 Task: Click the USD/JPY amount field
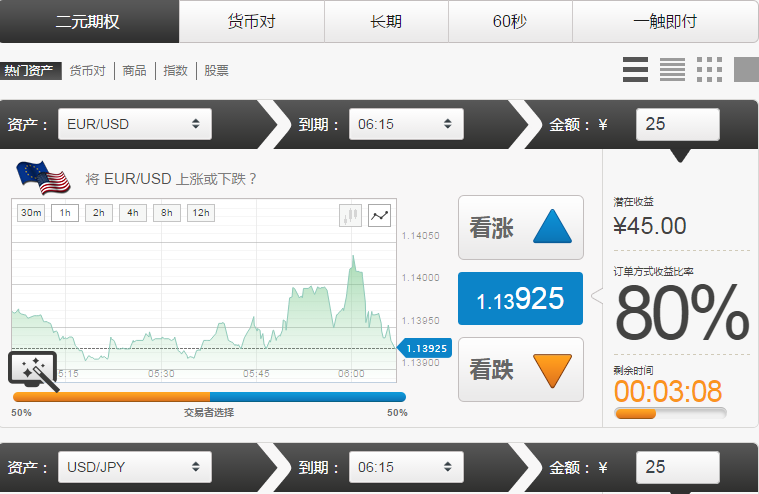coord(677,467)
